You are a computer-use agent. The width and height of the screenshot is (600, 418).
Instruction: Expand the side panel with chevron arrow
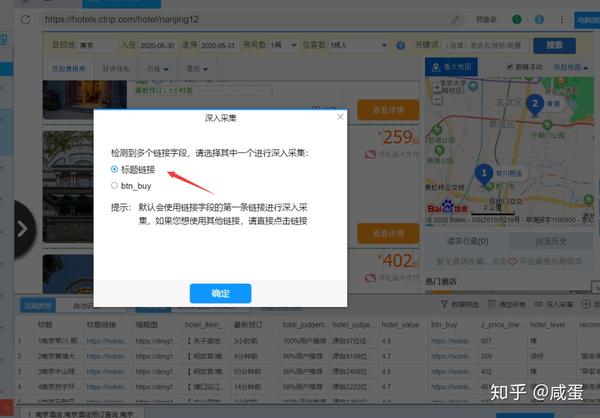[23, 229]
